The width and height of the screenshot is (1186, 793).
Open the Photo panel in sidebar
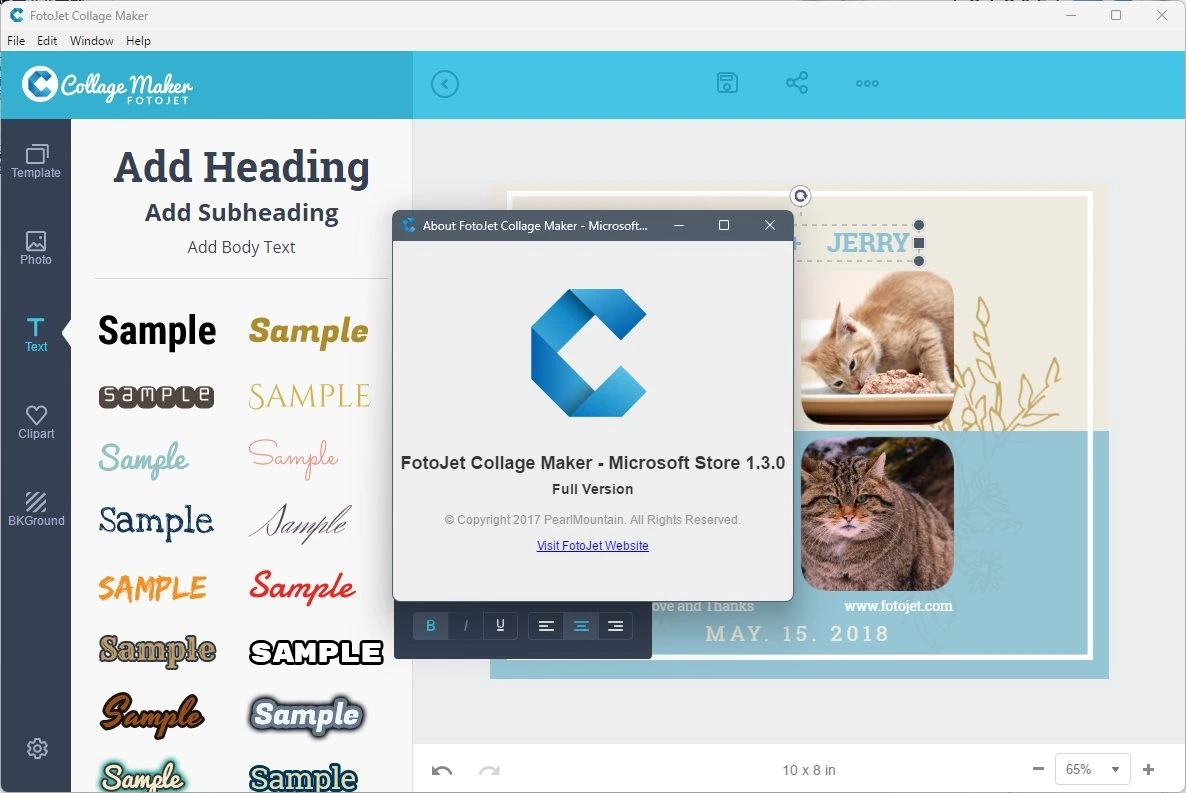pyautogui.click(x=36, y=248)
